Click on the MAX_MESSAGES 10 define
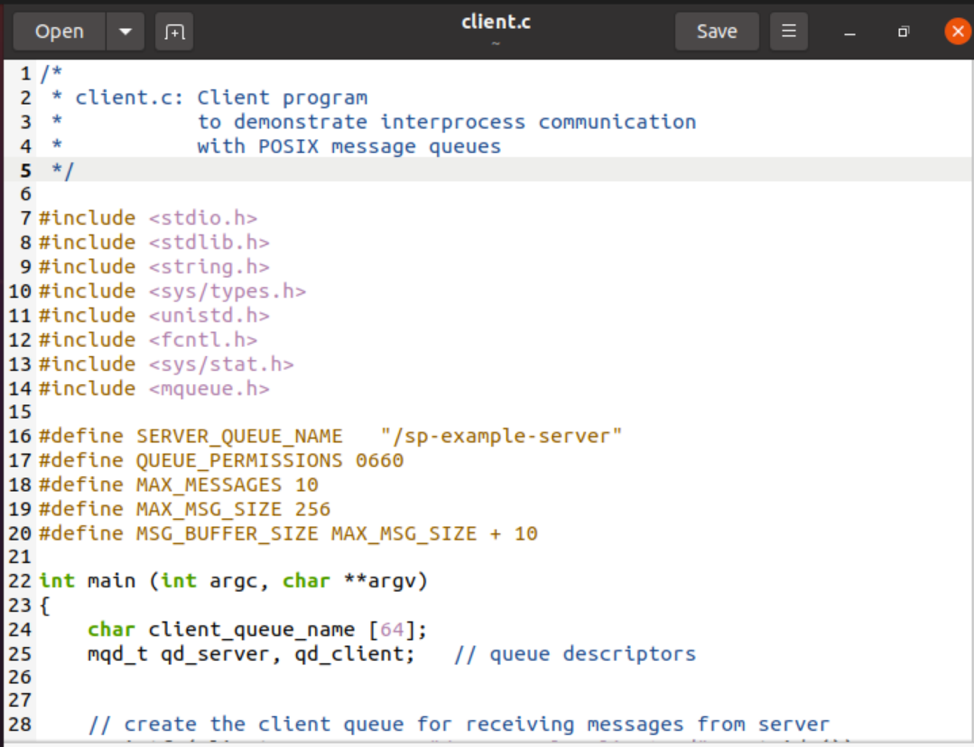974x747 pixels. tap(227, 485)
